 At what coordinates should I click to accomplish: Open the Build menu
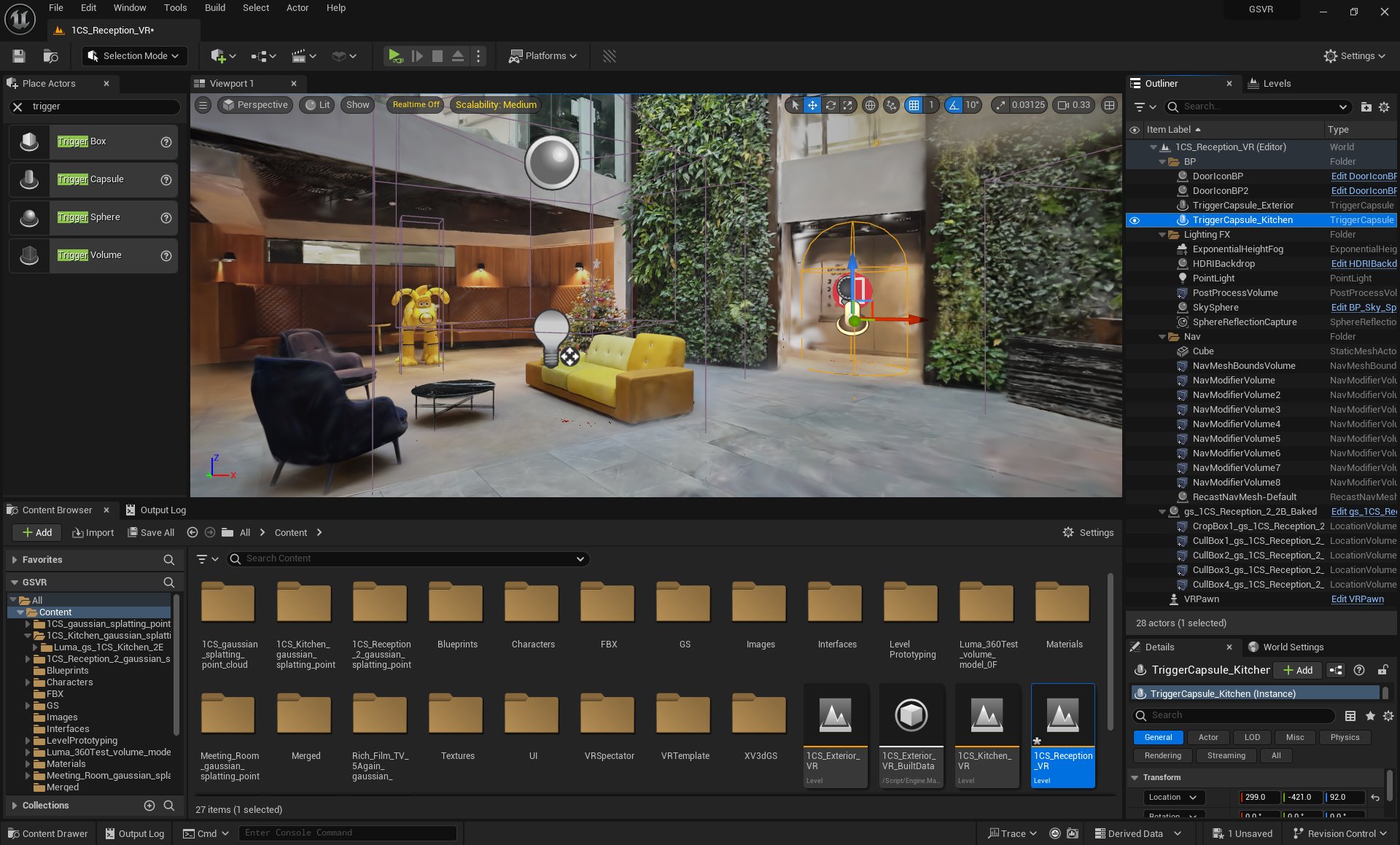click(214, 8)
